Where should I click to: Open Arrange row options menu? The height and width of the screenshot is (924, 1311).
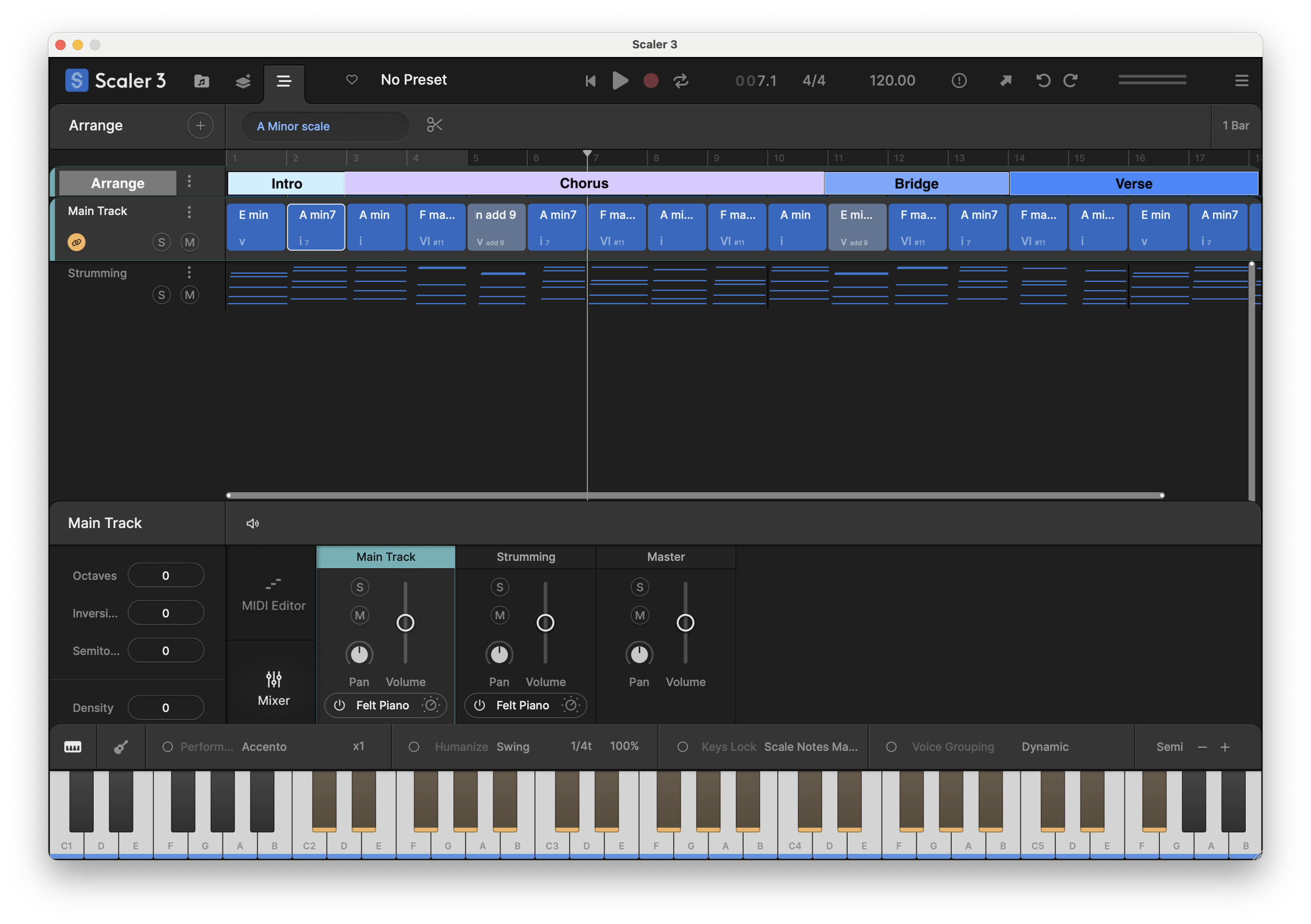click(x=189, y=182)
